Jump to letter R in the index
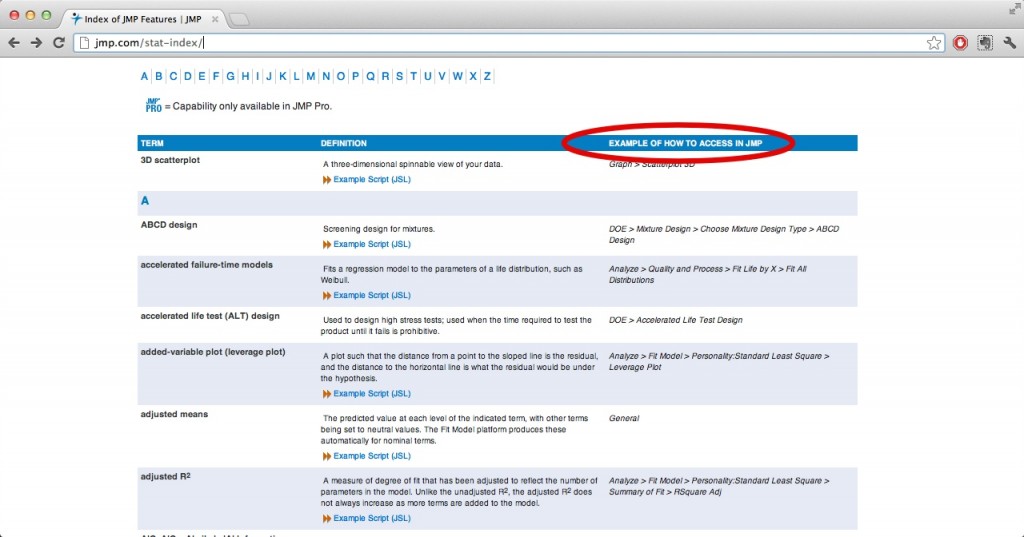Image resolution: width=1024 pixels, height=537 pixels. click(x=385, y=76)
